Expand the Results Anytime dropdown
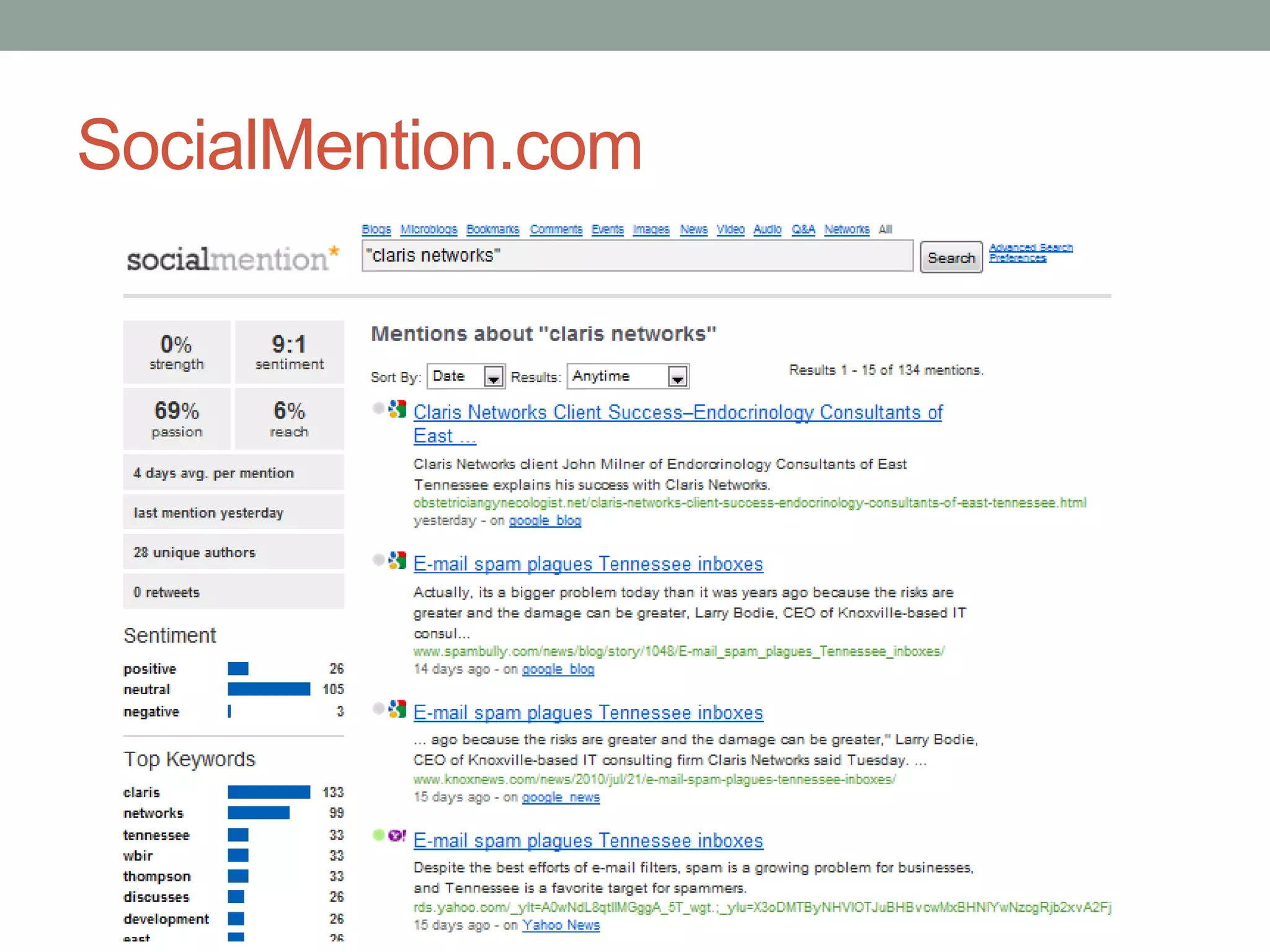 pos(628,376)
